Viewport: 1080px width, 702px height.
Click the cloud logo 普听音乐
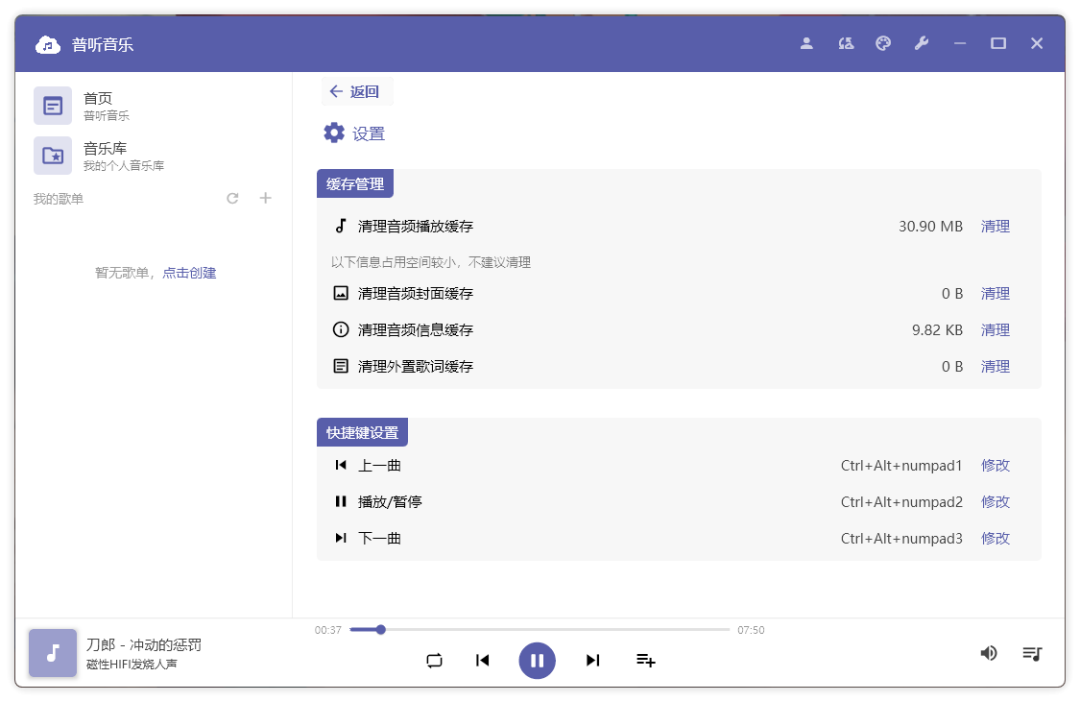[47, 43]
